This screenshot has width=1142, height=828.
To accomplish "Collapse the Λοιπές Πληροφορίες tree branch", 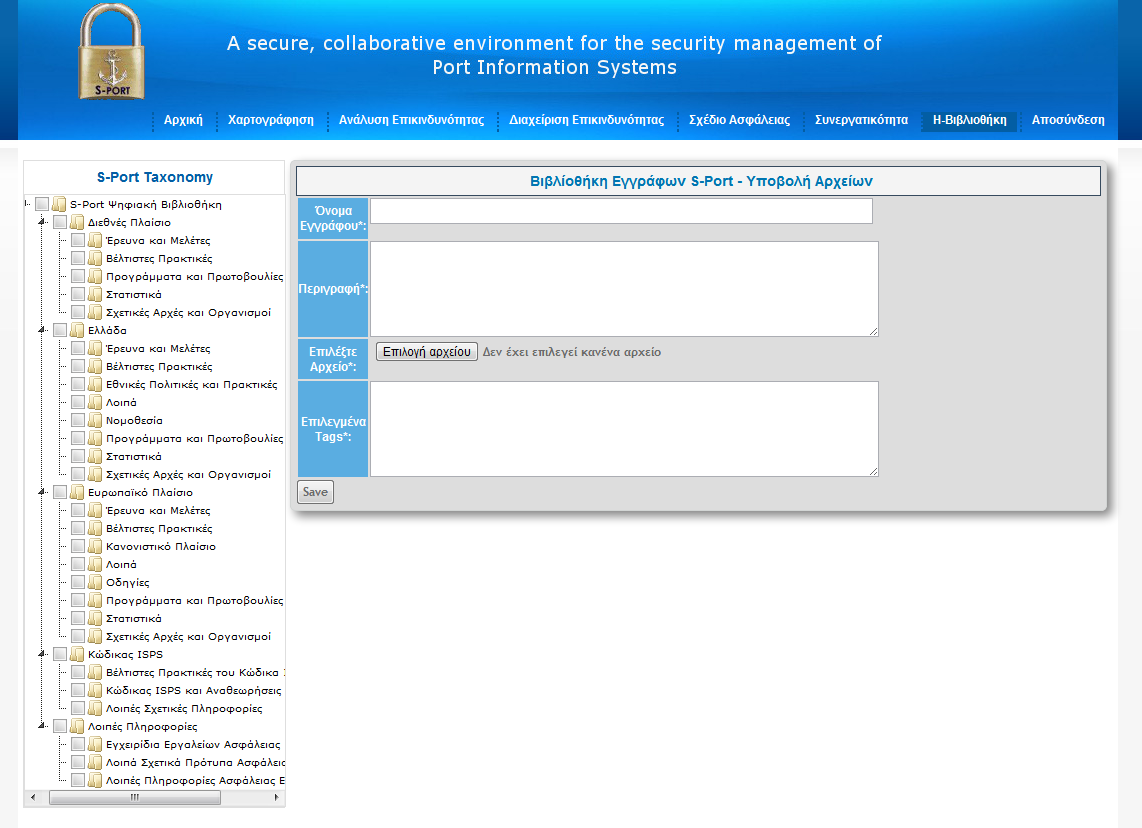I will tap(42, 726).
